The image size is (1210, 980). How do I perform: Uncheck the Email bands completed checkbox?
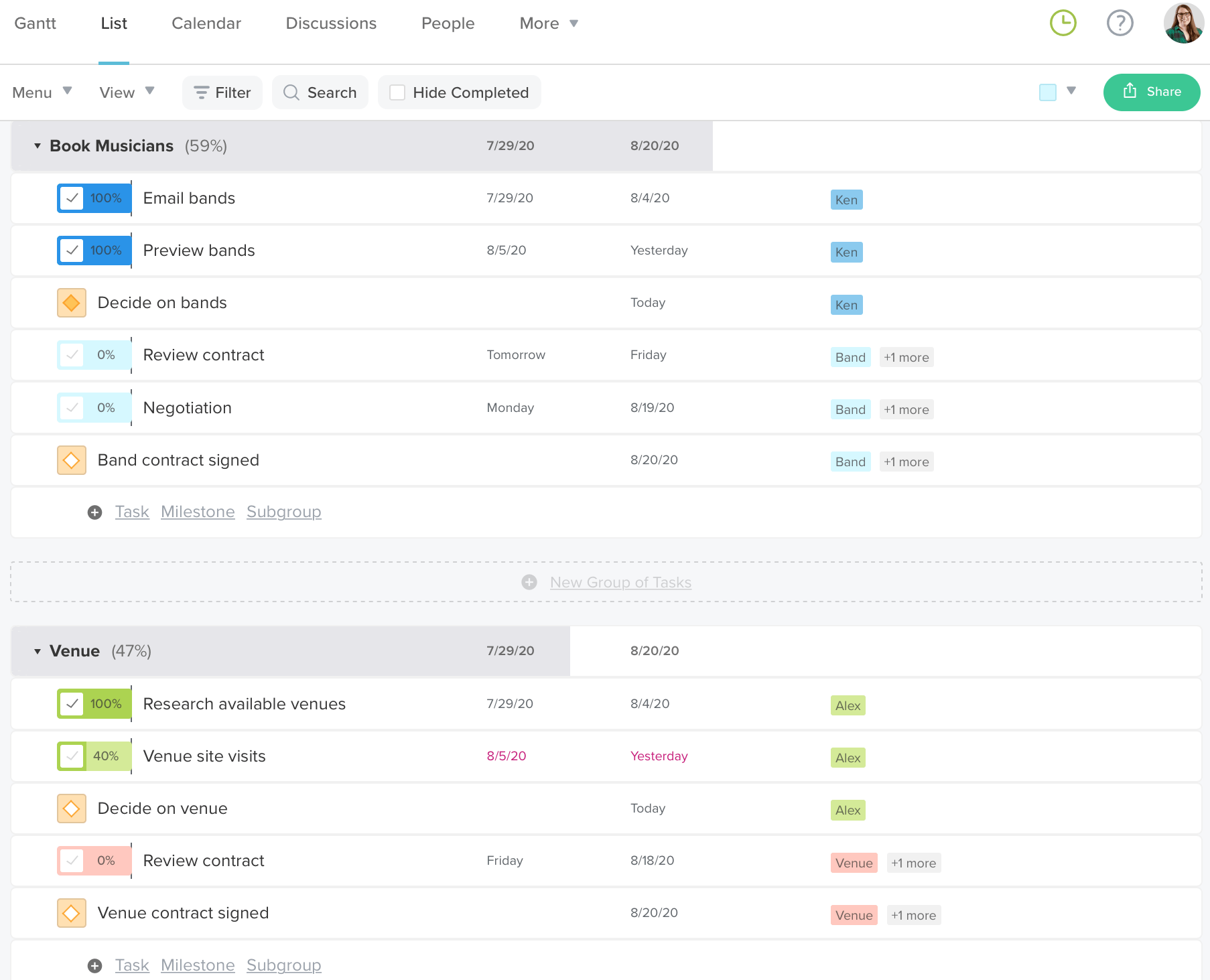[72, 198]
